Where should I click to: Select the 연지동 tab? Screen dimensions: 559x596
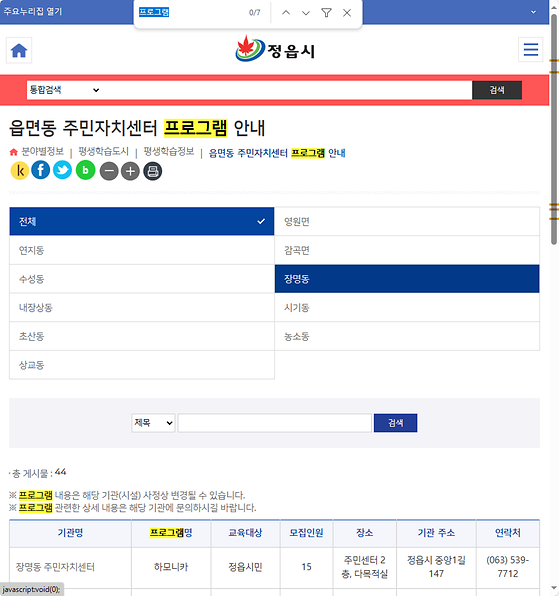click(x=142, y=250)
